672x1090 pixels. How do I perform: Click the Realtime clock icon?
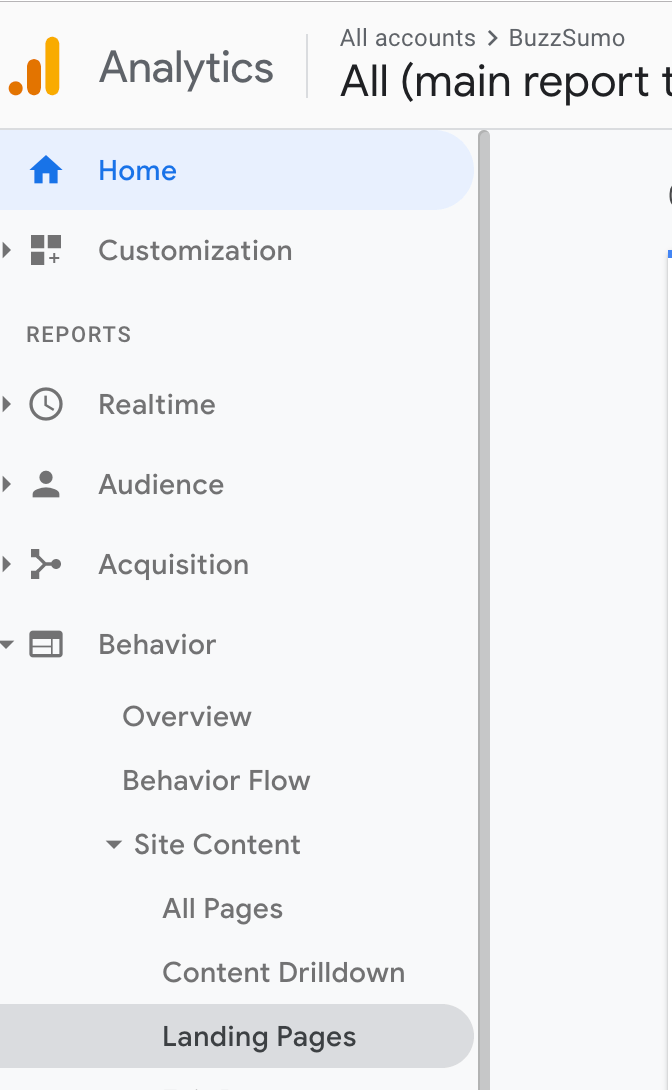46,405
